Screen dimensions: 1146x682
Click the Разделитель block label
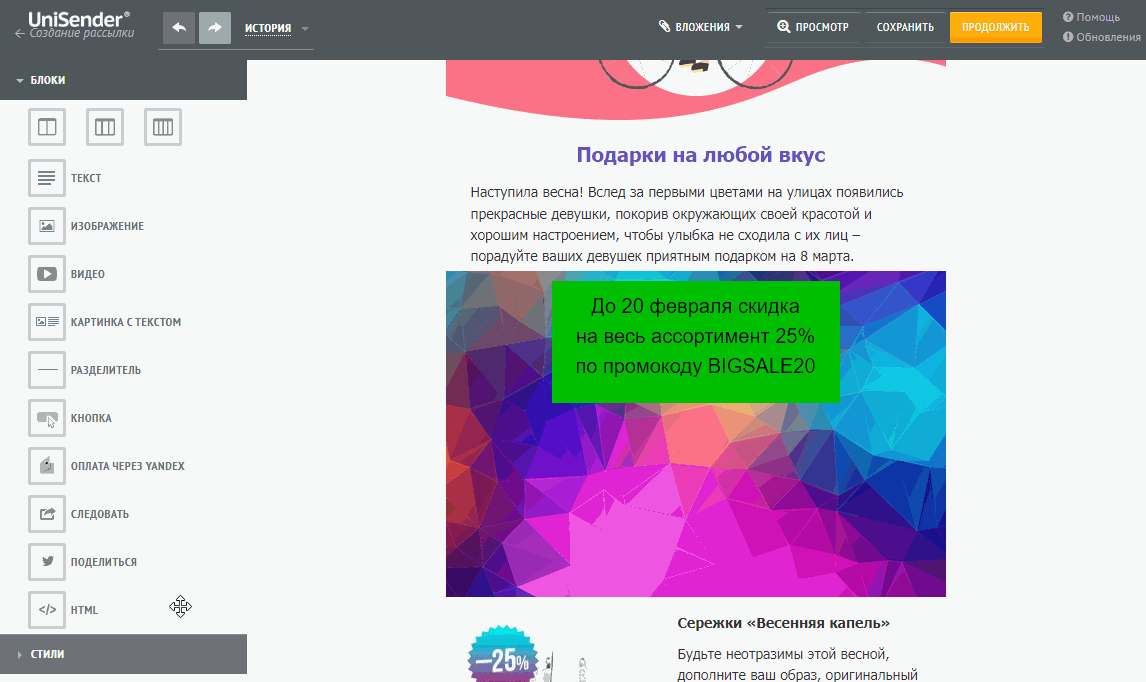tap(106, 370)
